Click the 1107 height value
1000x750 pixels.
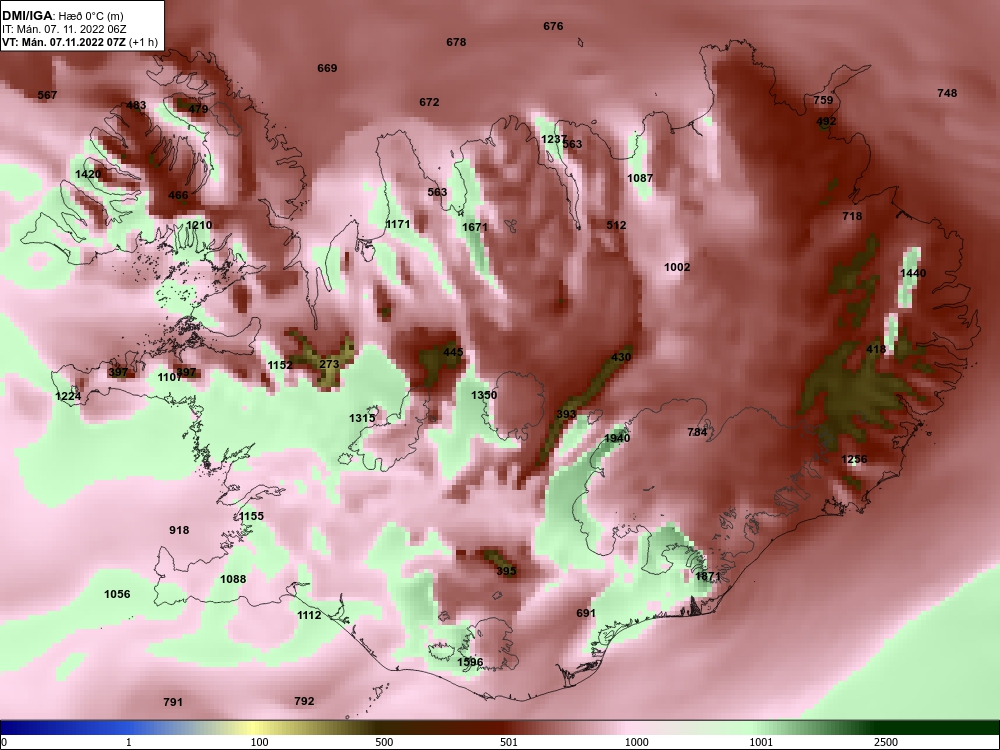(x=170, y=378)
